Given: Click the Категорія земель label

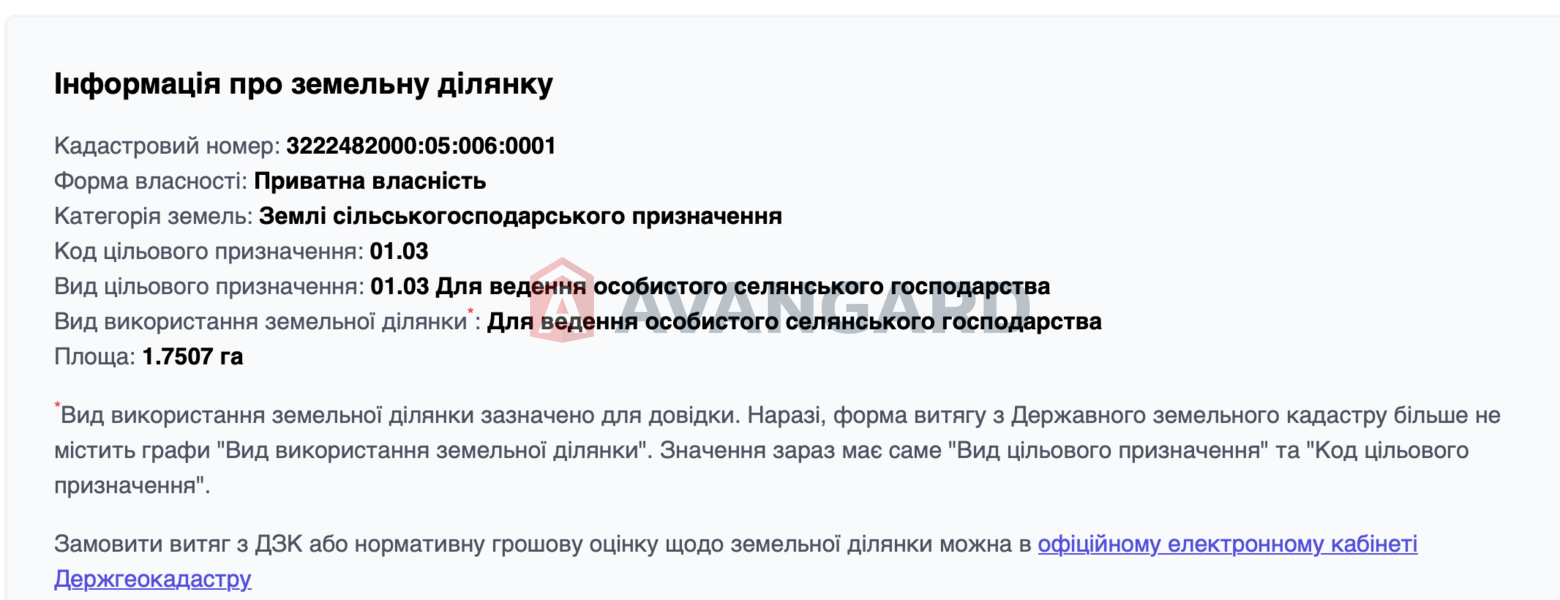Looking at the screenshot, I should tap(153, 216).
